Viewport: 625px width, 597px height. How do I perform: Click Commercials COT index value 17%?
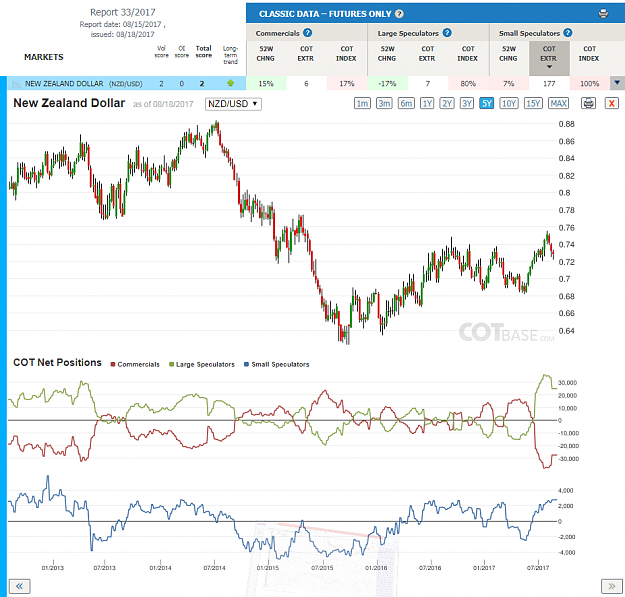347,83
